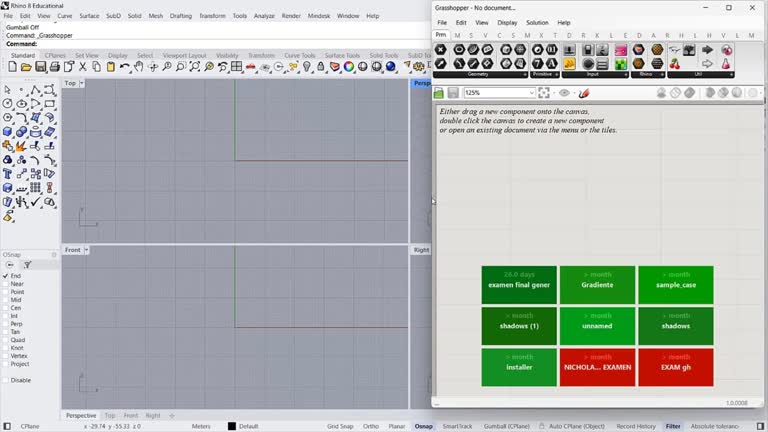Open the Top viewport dropdown arrow
Image resolution: width=768 pixels, height=432 pixels.
click(x=81, y=83)
